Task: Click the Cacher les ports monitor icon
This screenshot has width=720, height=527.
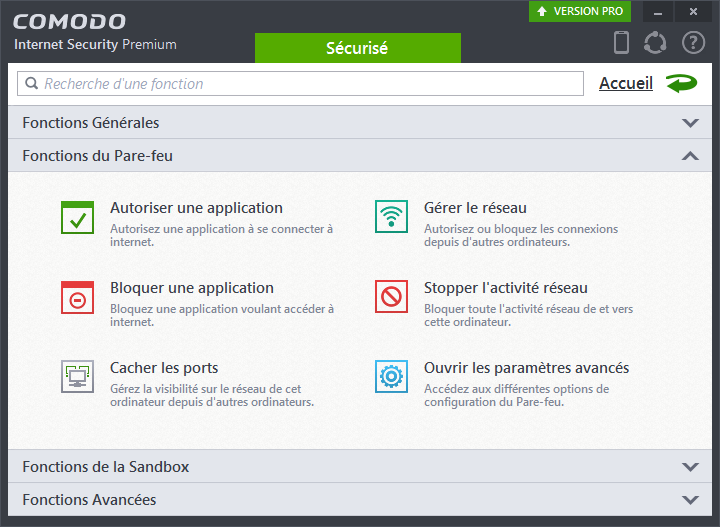Action: click(78, 377)
